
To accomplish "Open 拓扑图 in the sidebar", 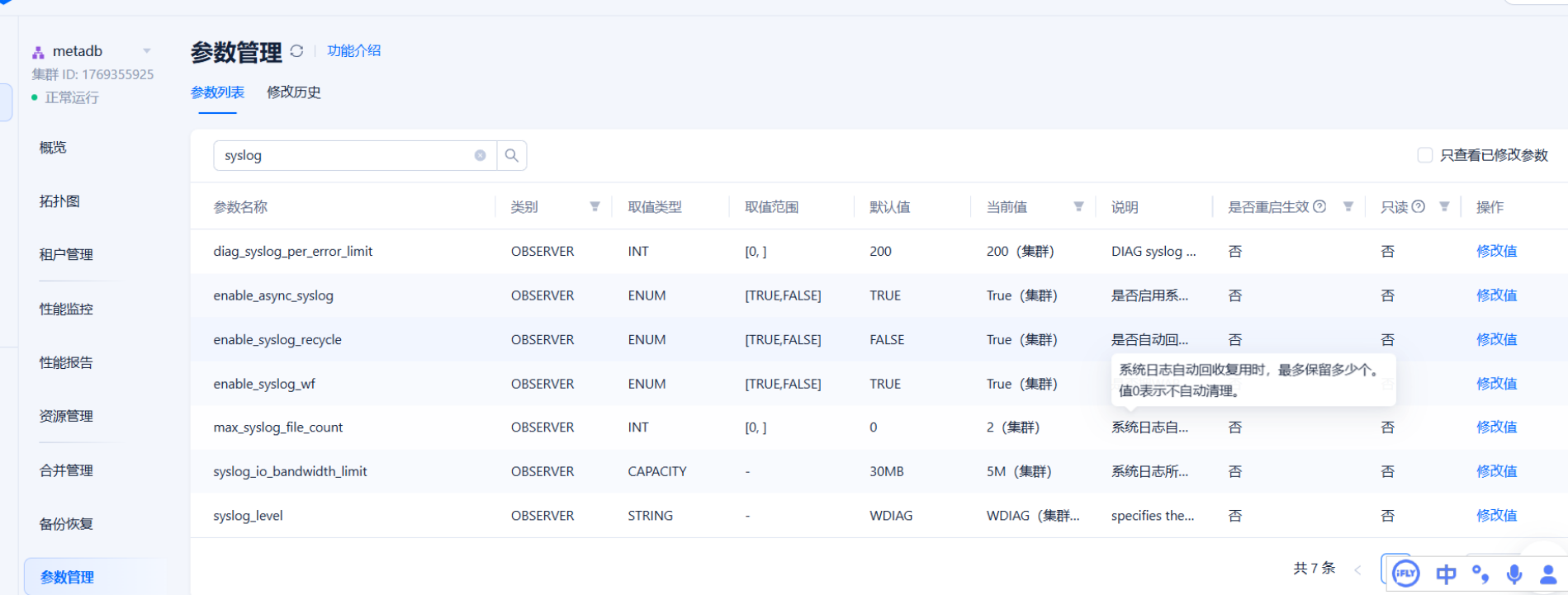I will pos(59,201).
